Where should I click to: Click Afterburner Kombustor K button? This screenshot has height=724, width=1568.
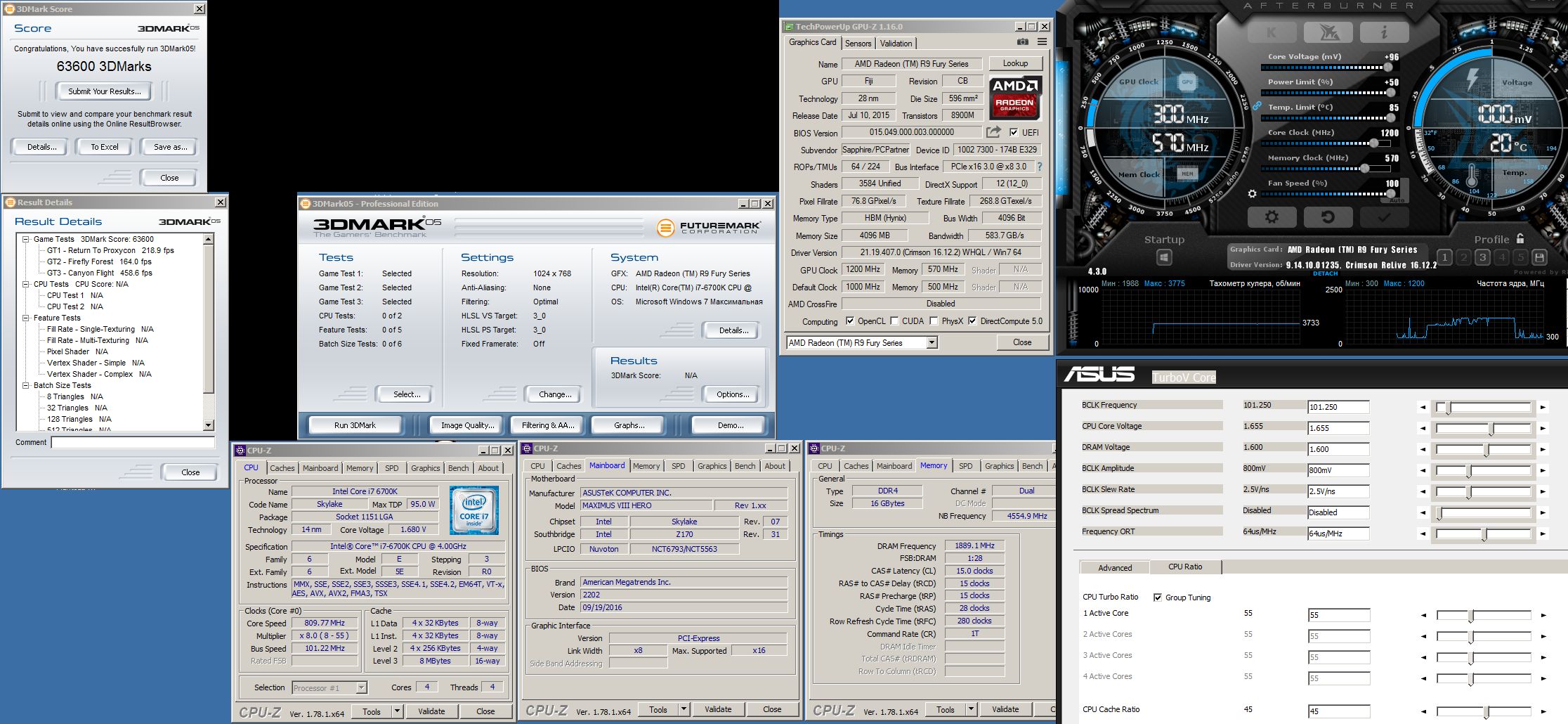(1272, 32)
